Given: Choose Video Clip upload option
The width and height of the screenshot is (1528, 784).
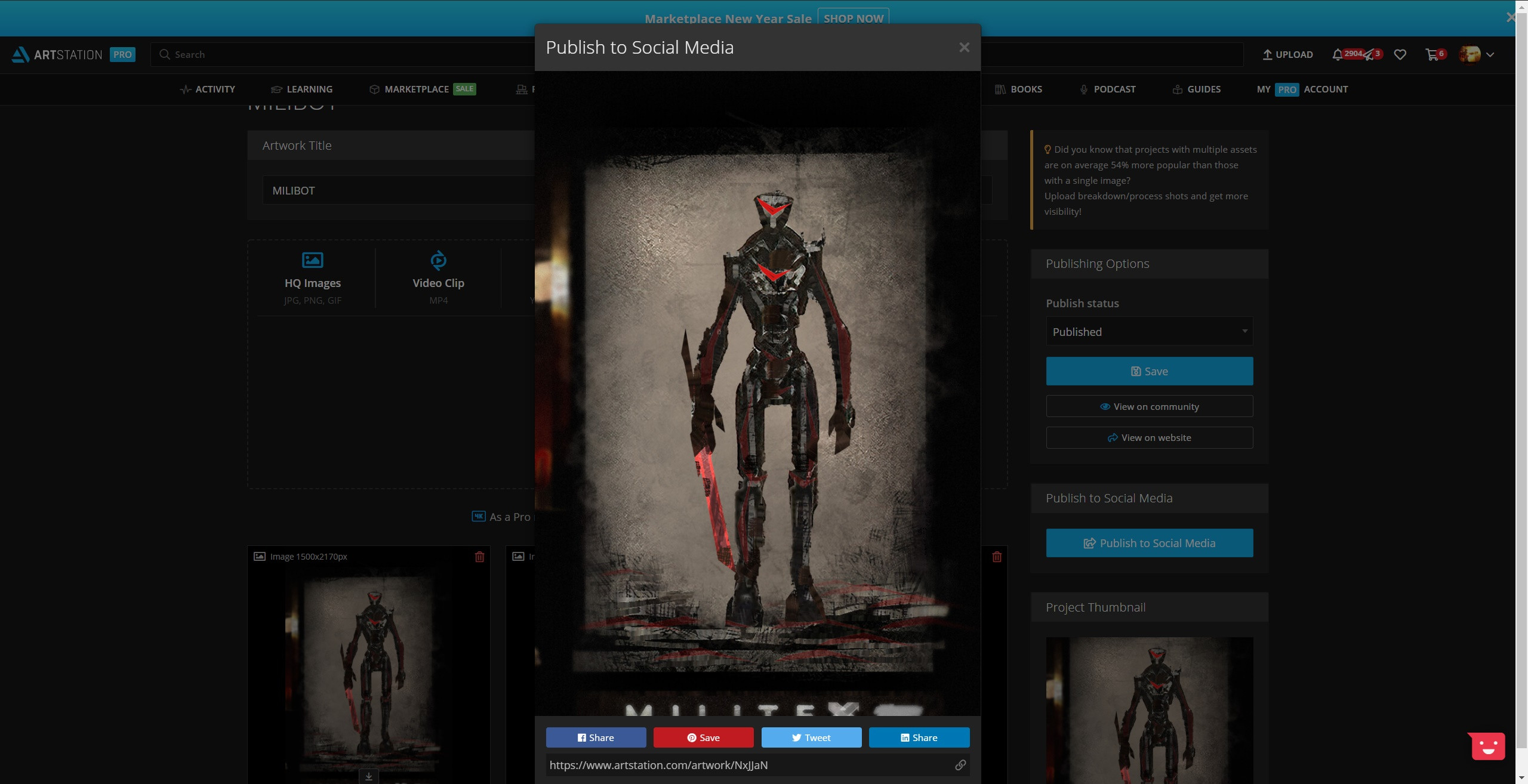Looking at the screenshot, I should pyautogui.click(x=438, y=278).
